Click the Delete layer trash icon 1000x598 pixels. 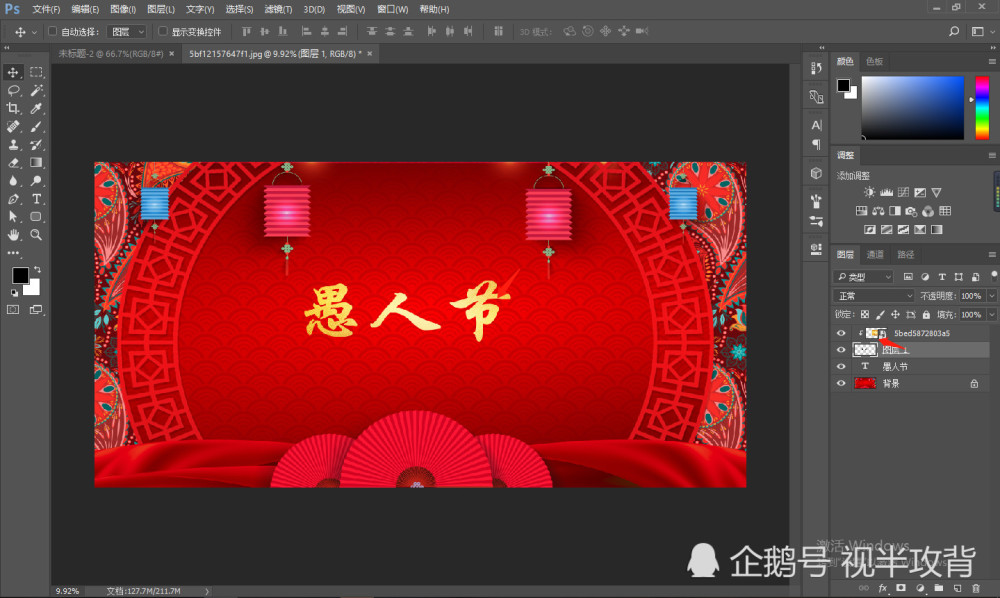(x=977, y=587)
